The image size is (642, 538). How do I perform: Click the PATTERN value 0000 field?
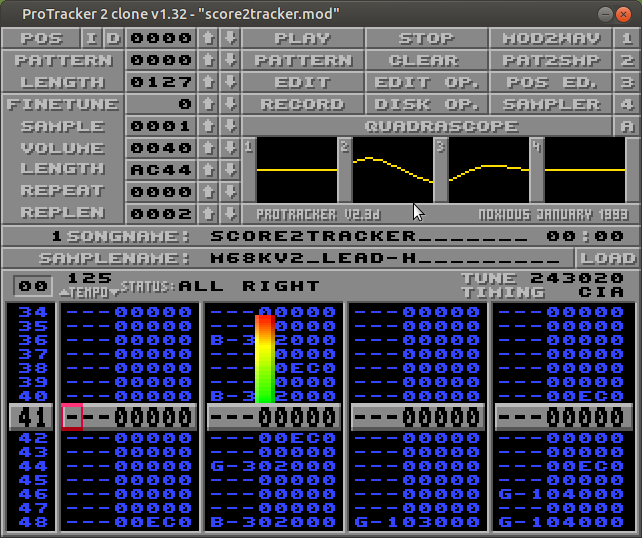pos(161,60)
